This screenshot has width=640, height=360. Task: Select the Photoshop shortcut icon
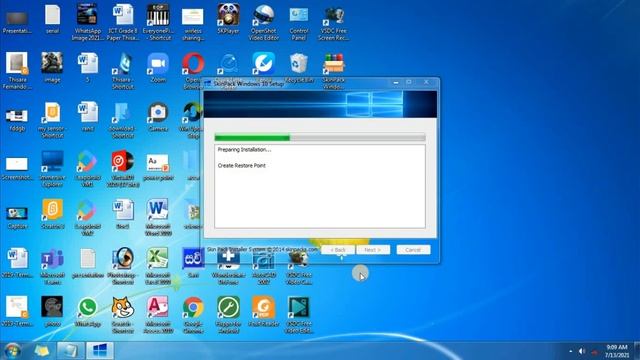123,267
